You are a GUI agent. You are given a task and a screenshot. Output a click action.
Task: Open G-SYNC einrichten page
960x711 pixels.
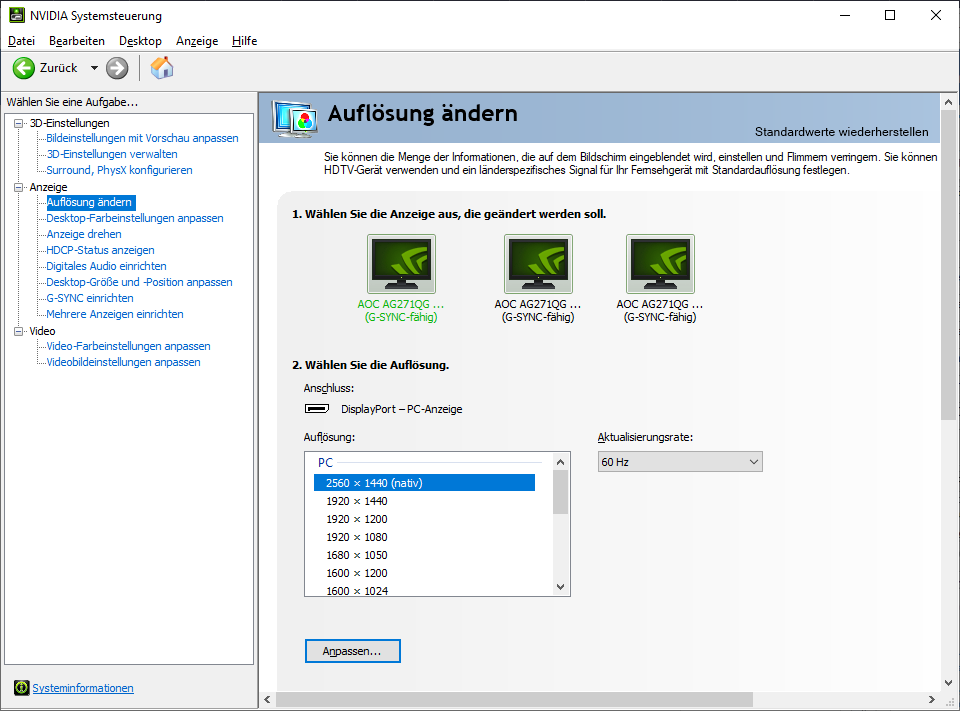pos(90,298)
